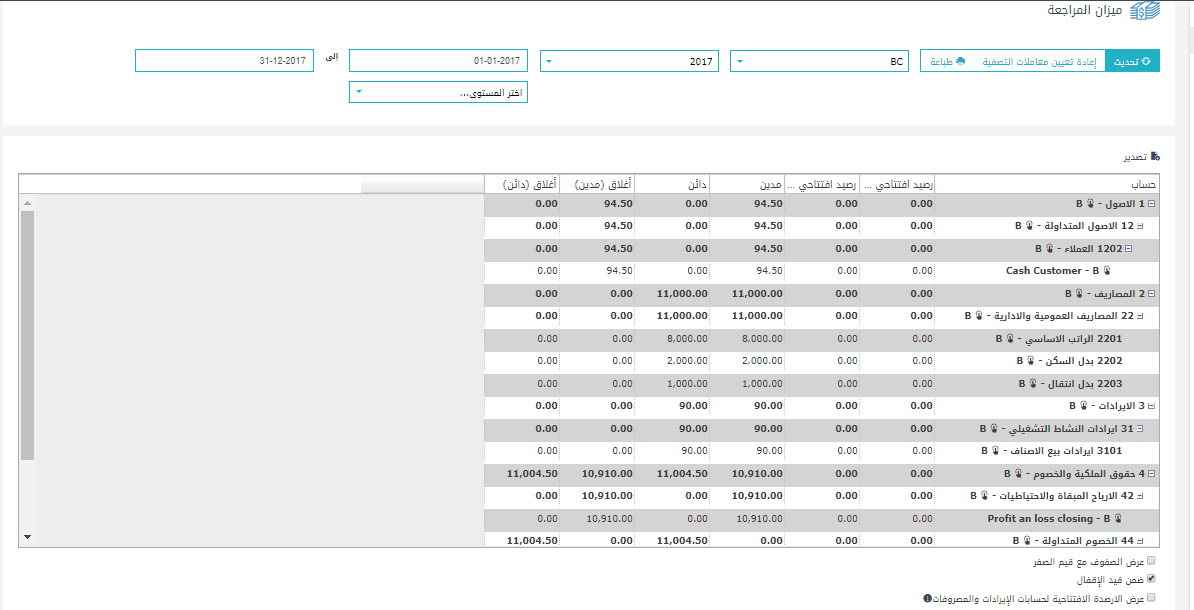Screen dimensions: 1194x610
Task: Click the icon next to account 2201
Action: point(1010,339)
